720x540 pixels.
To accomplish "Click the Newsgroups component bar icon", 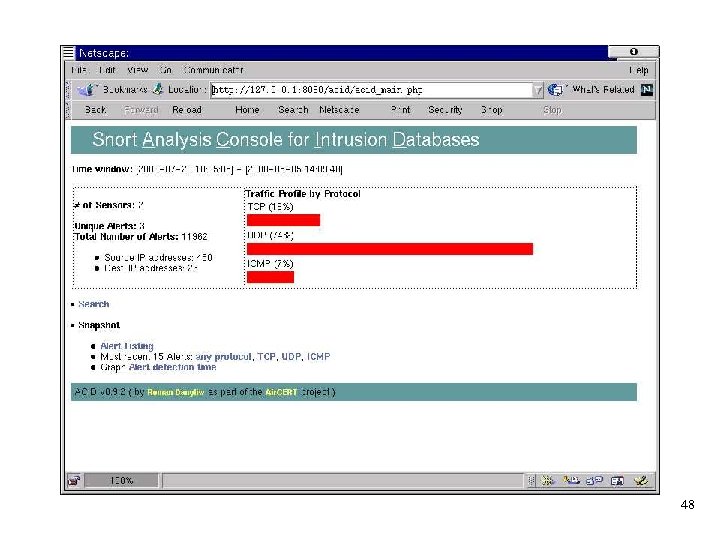I will coord(594,481).
